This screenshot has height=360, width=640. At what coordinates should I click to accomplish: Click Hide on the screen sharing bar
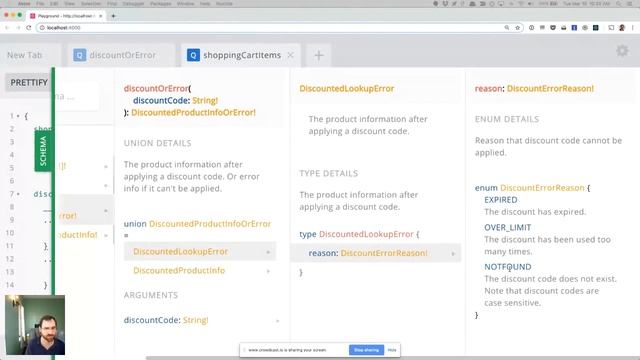(392, 350)
